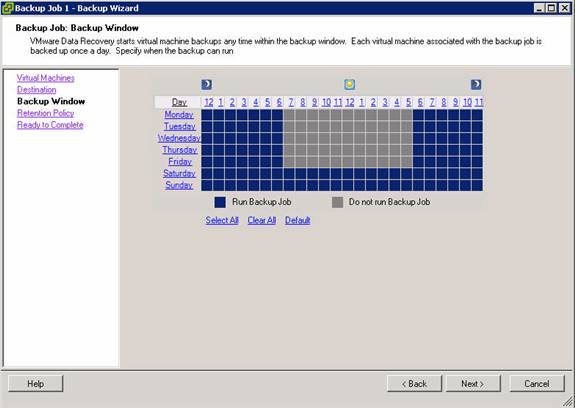Click the Next button
The image size is (575, 408).
coord(473,384)
